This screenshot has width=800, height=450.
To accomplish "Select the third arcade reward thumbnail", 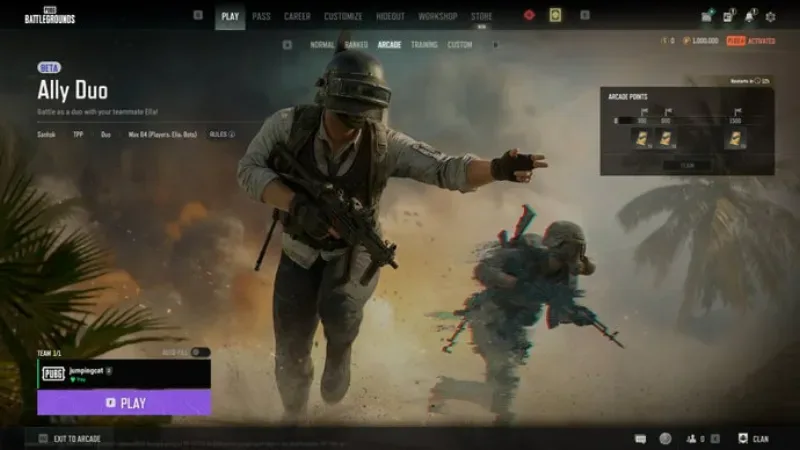I will tap(735, 138).
